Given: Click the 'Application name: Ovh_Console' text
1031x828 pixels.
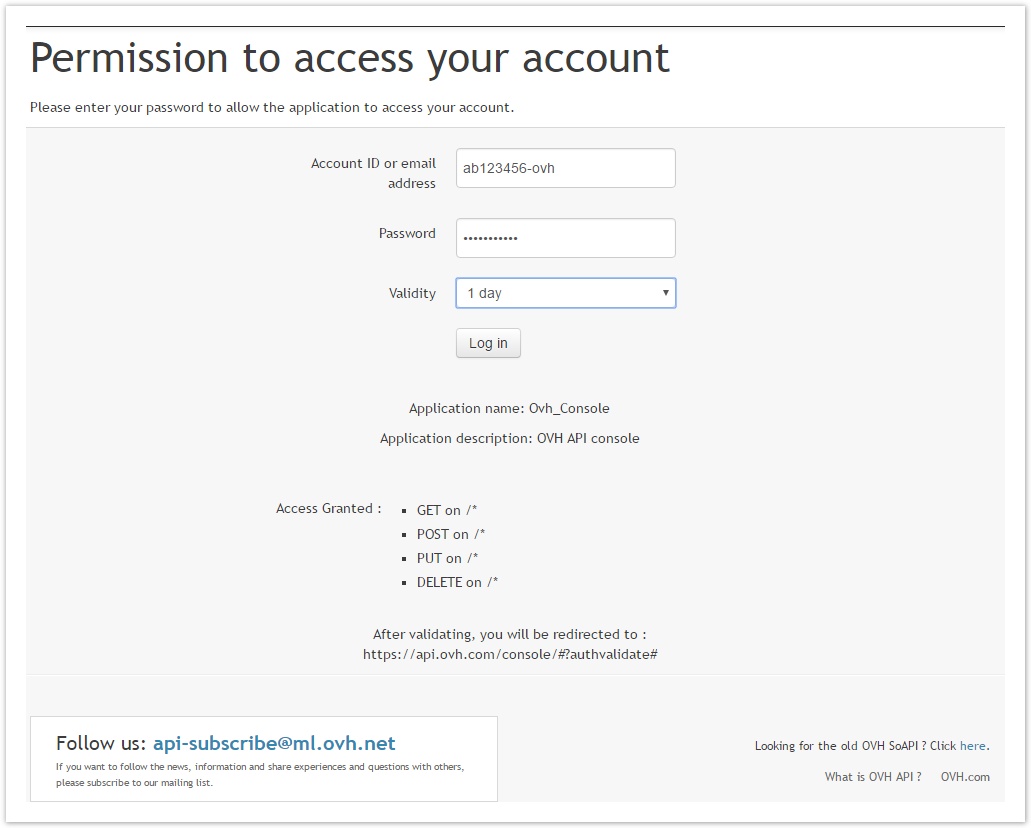Looking at the screenshot, I should pos(509,408).
